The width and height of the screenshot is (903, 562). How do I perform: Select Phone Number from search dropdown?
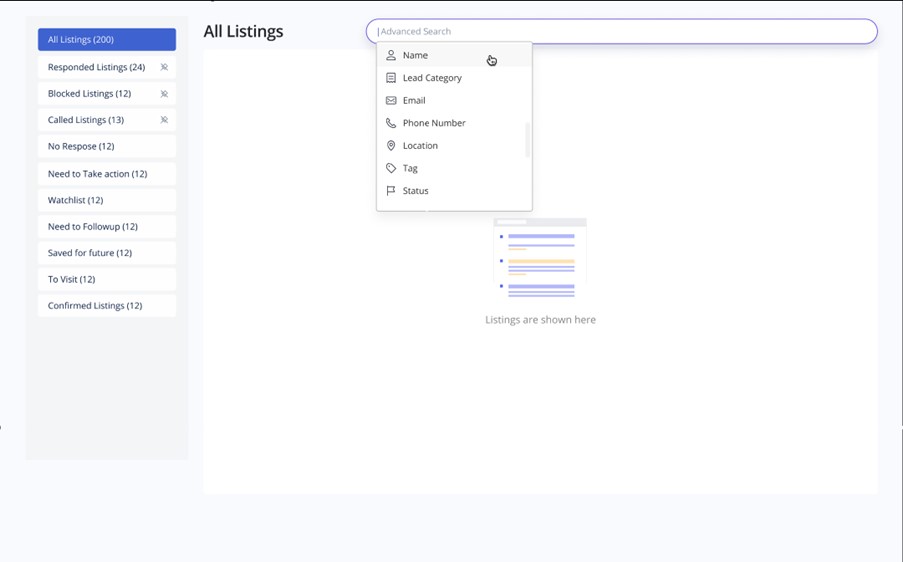(x=434, y=123)
